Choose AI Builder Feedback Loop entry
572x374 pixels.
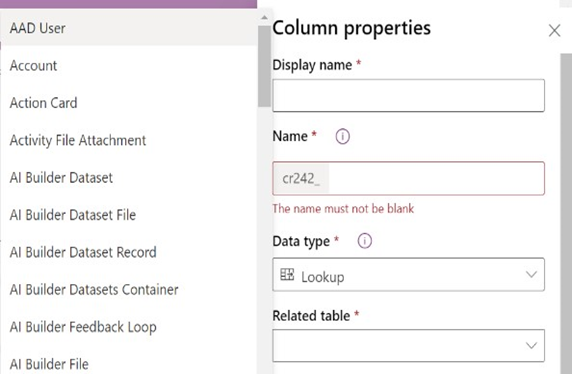click(x=128, y=327)
